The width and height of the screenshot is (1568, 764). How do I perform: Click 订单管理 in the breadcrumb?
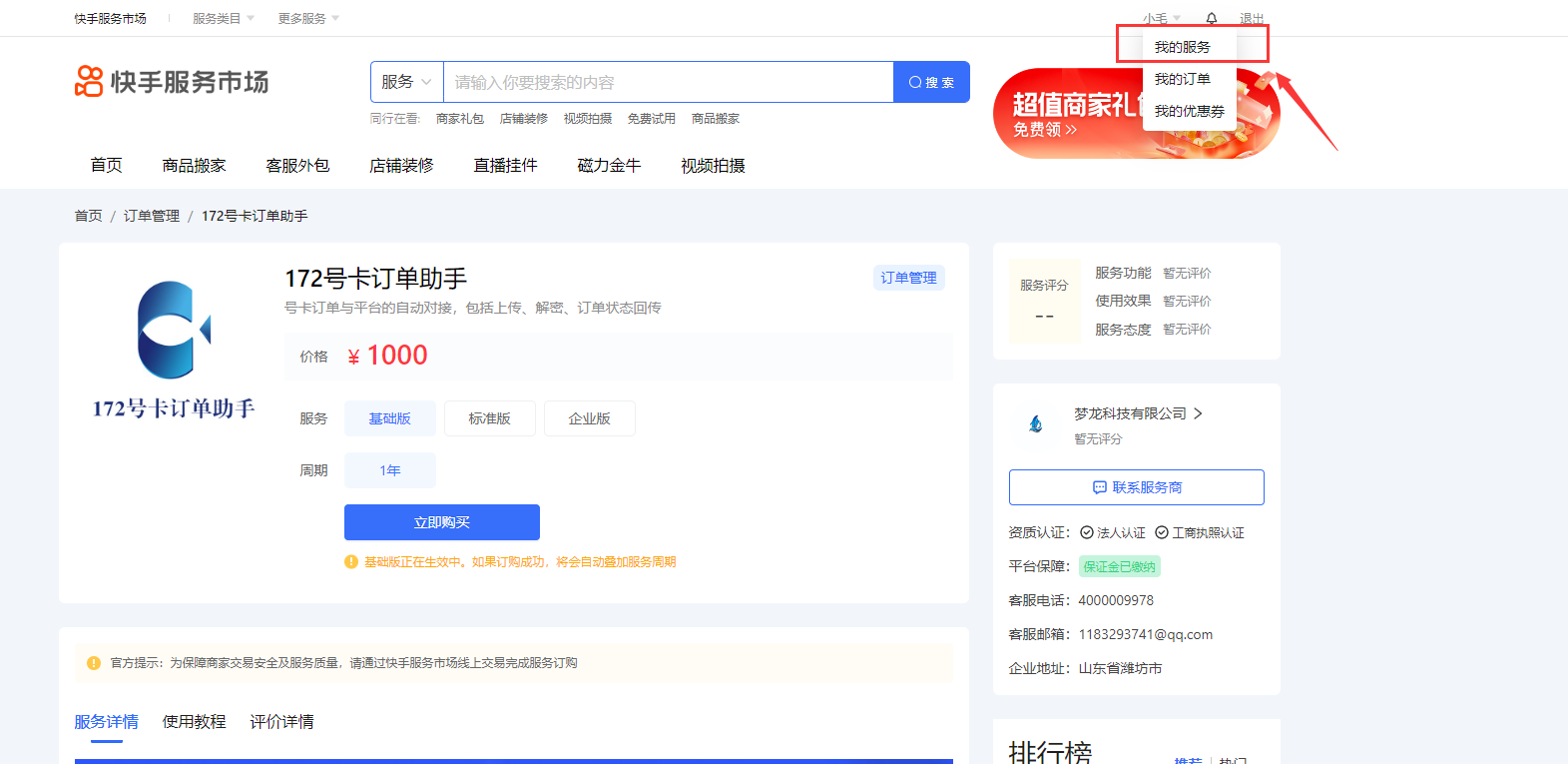coord(152,216)
